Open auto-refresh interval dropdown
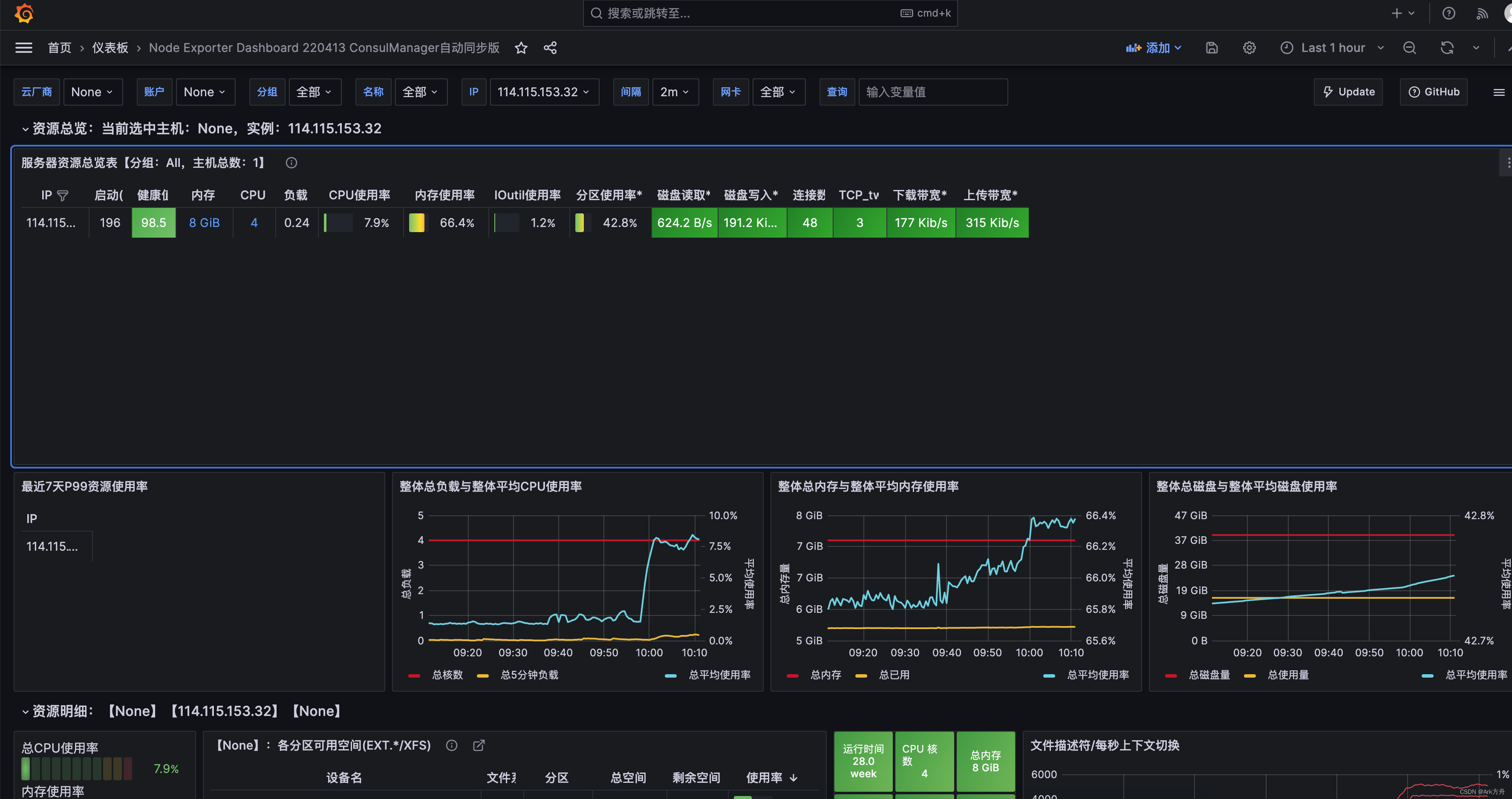Viewport: 1512px width, 799px height. 1476,48
